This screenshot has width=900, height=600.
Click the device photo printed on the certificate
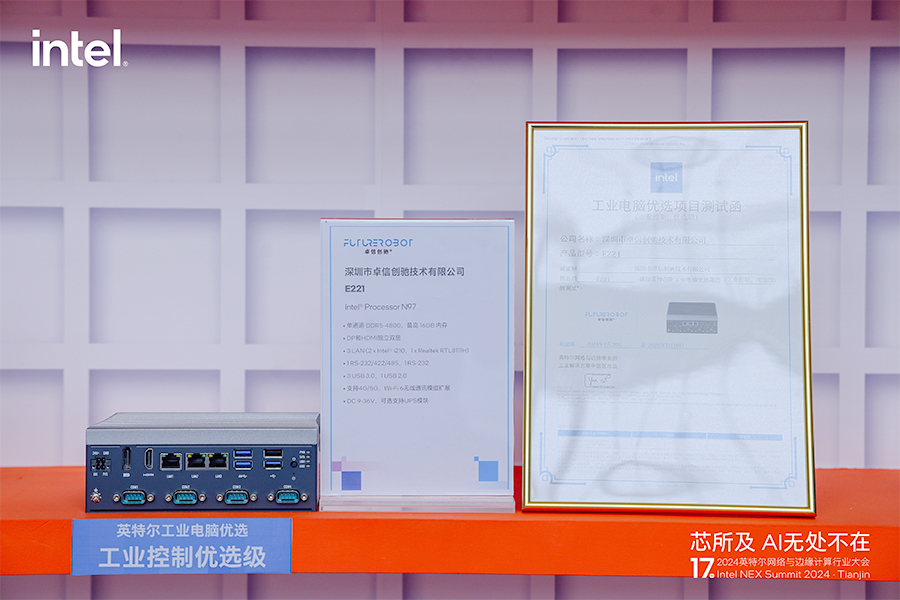coord(691,318)
